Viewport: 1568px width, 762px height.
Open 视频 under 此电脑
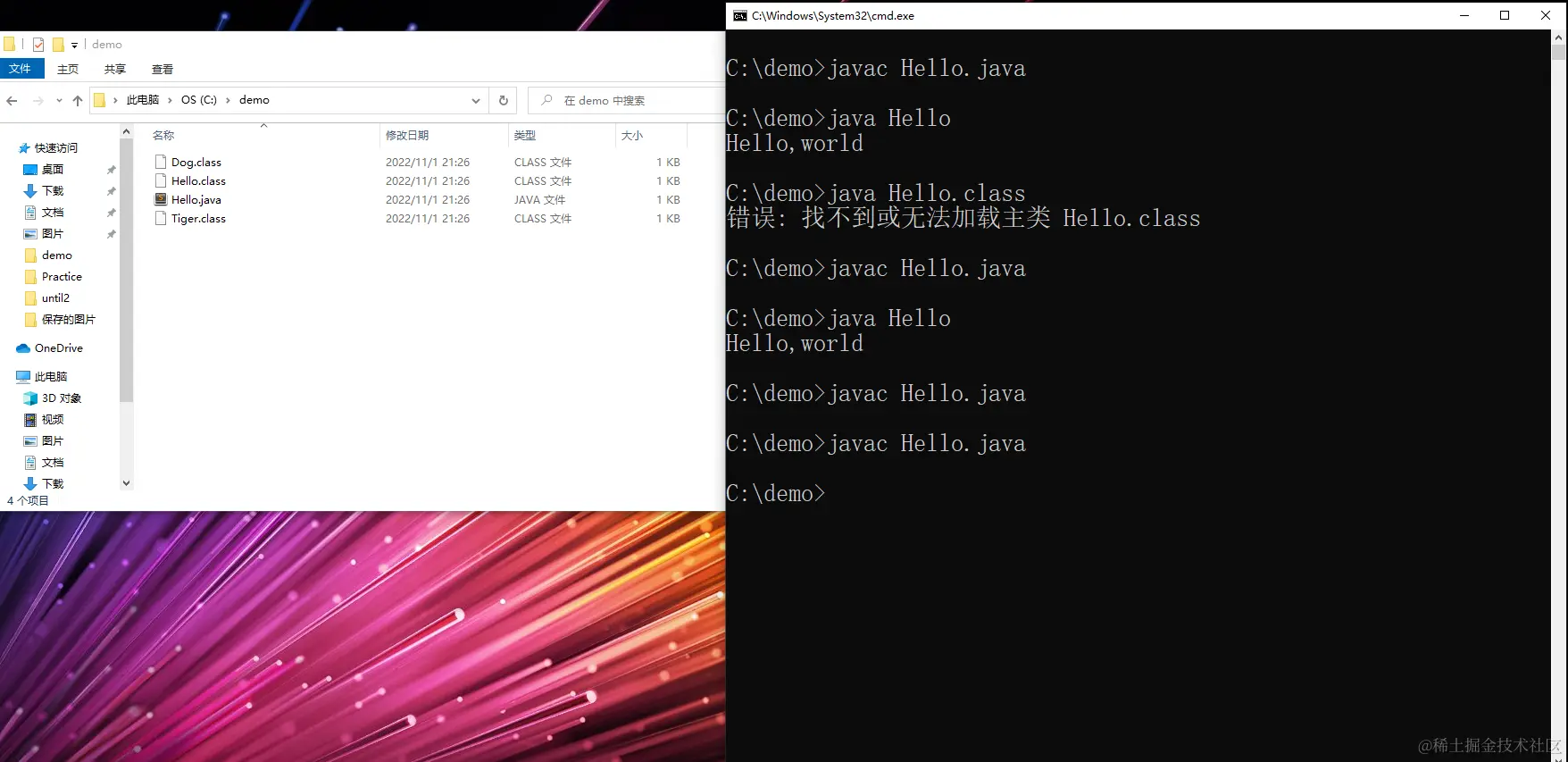coord(53,419)
